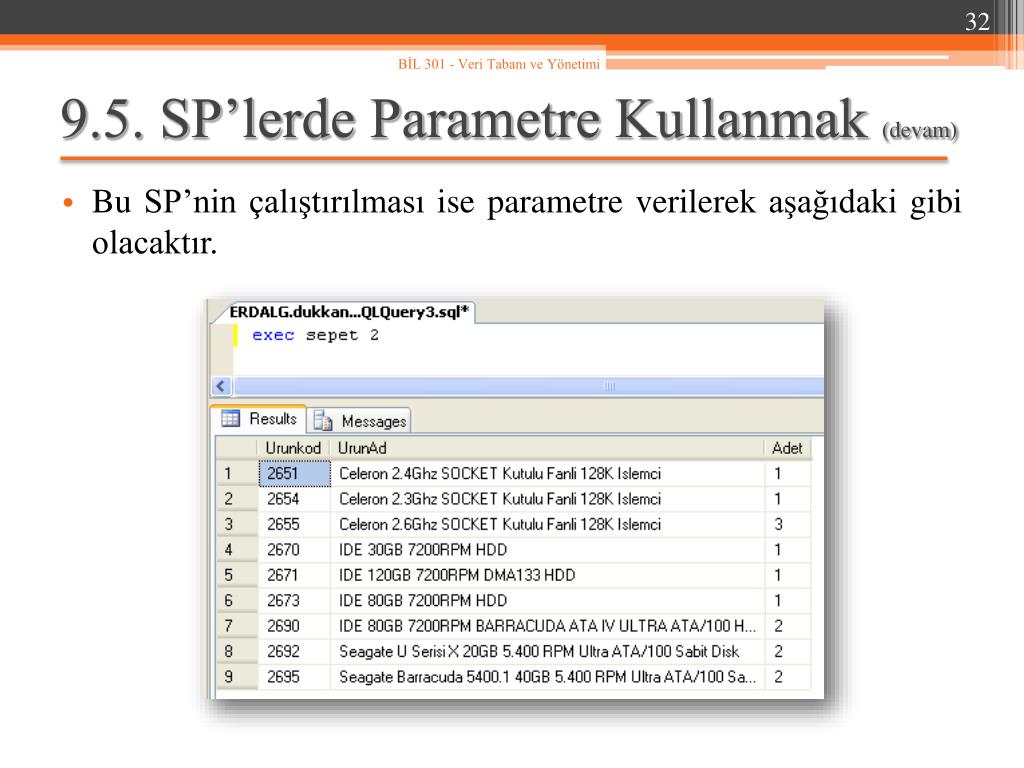This screenshot has height=768, width=1024.
Task: Click the cell 'IDE 30GB 7200RPM HDD'
Action: [423, 550]
